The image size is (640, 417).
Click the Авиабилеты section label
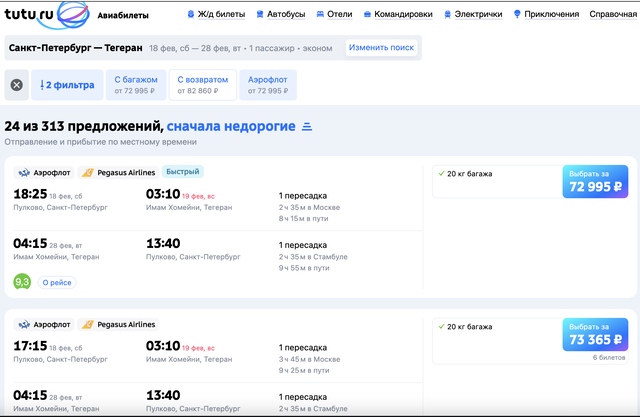[x=123, y=16]
